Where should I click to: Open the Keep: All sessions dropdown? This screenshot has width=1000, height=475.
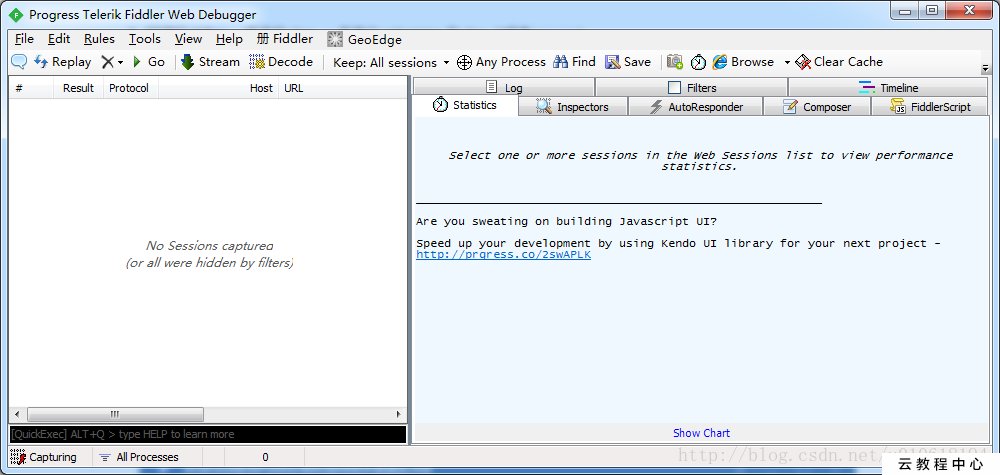tap(391, 62)
